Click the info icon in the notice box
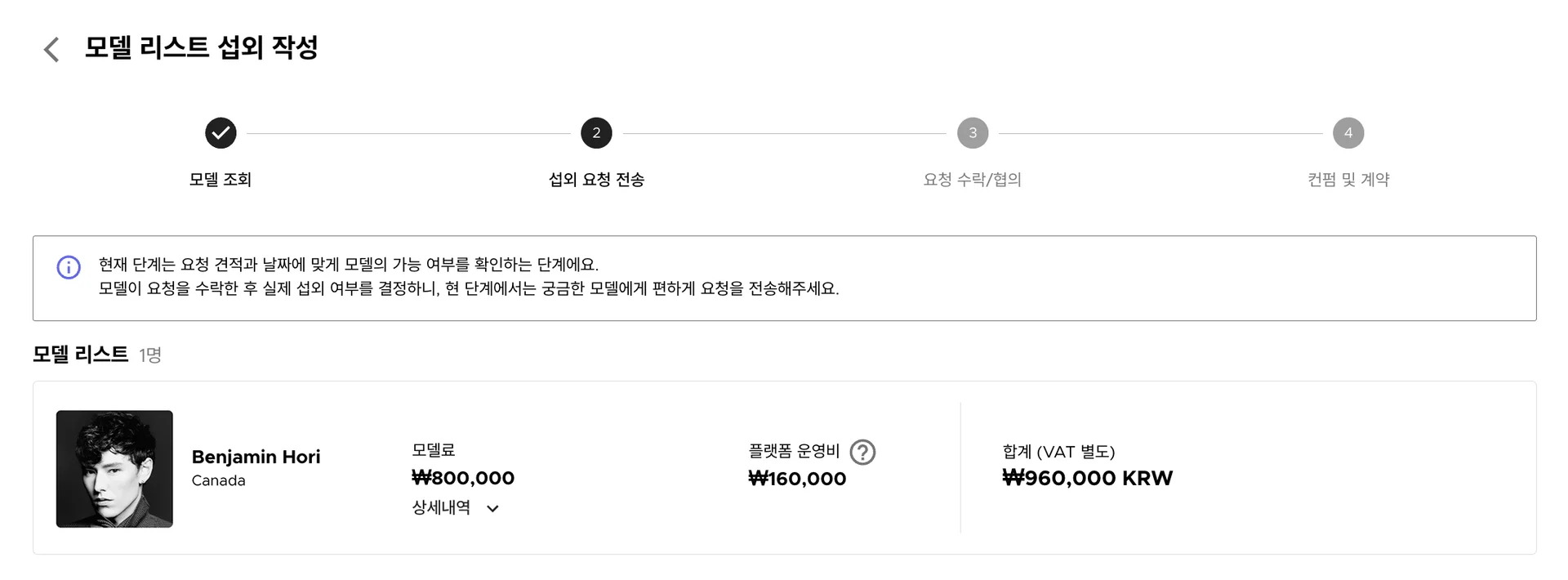 click(69, 268)
